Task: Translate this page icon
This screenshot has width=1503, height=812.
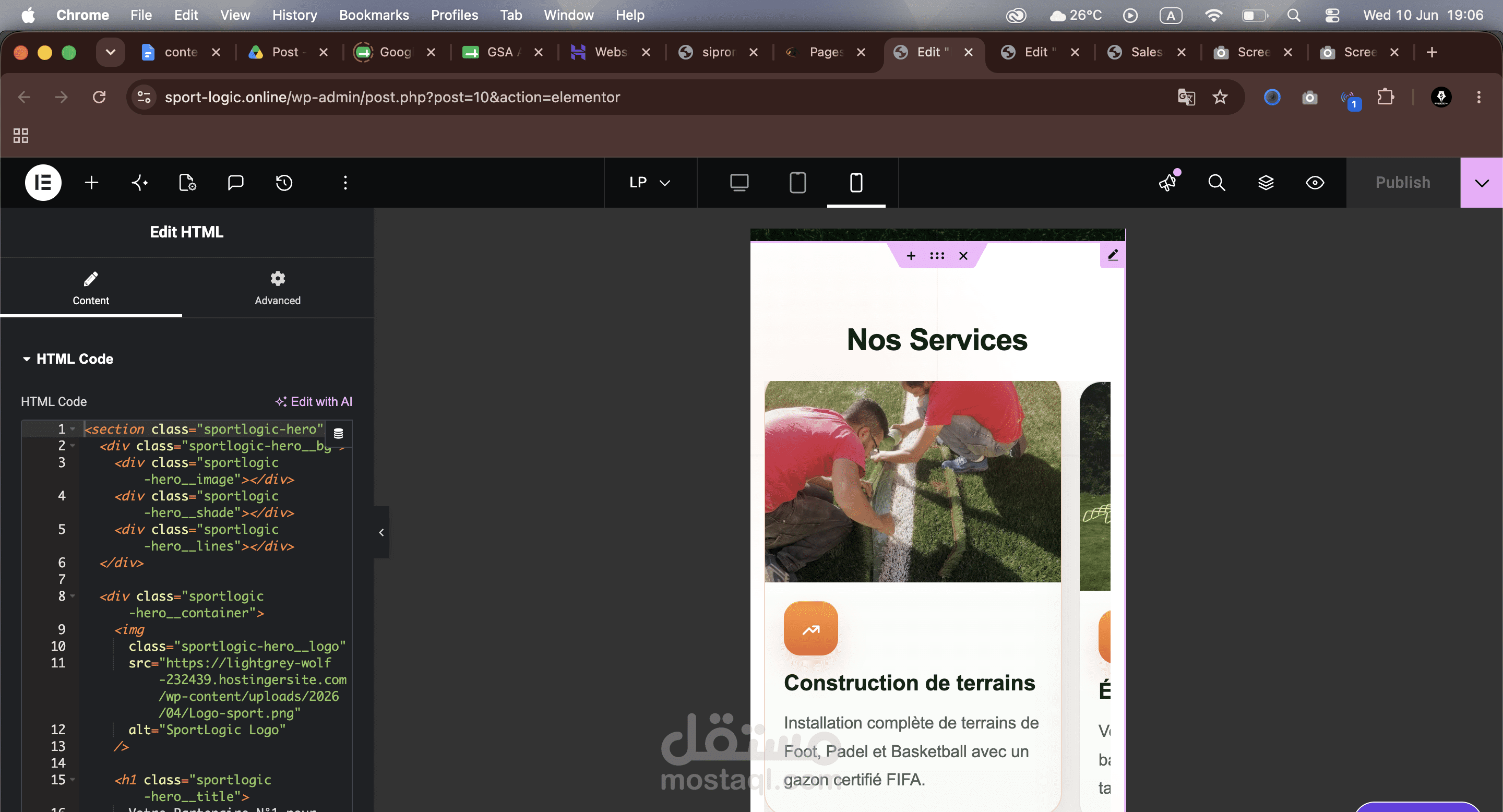Action: (1186, 97)
